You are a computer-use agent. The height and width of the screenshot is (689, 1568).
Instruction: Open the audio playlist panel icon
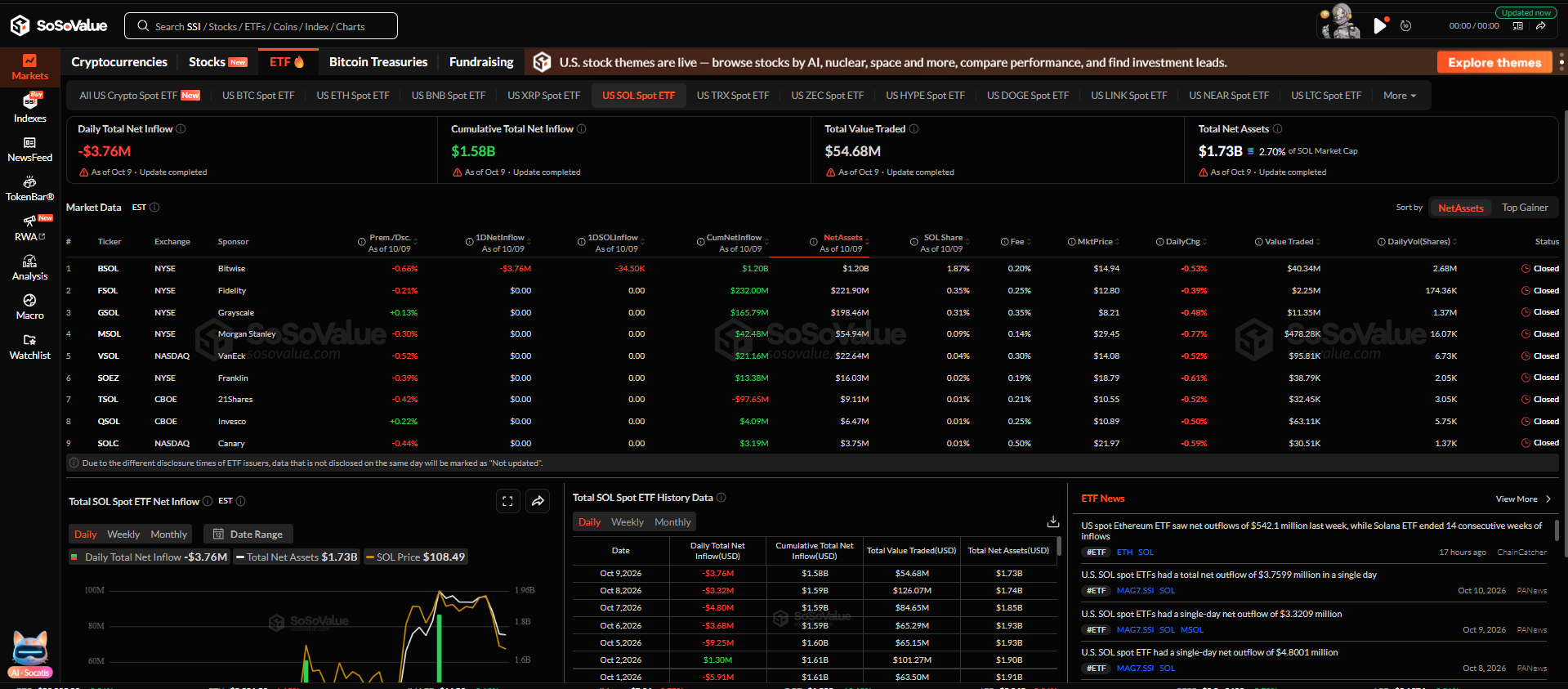click(x=1517, y=25)
